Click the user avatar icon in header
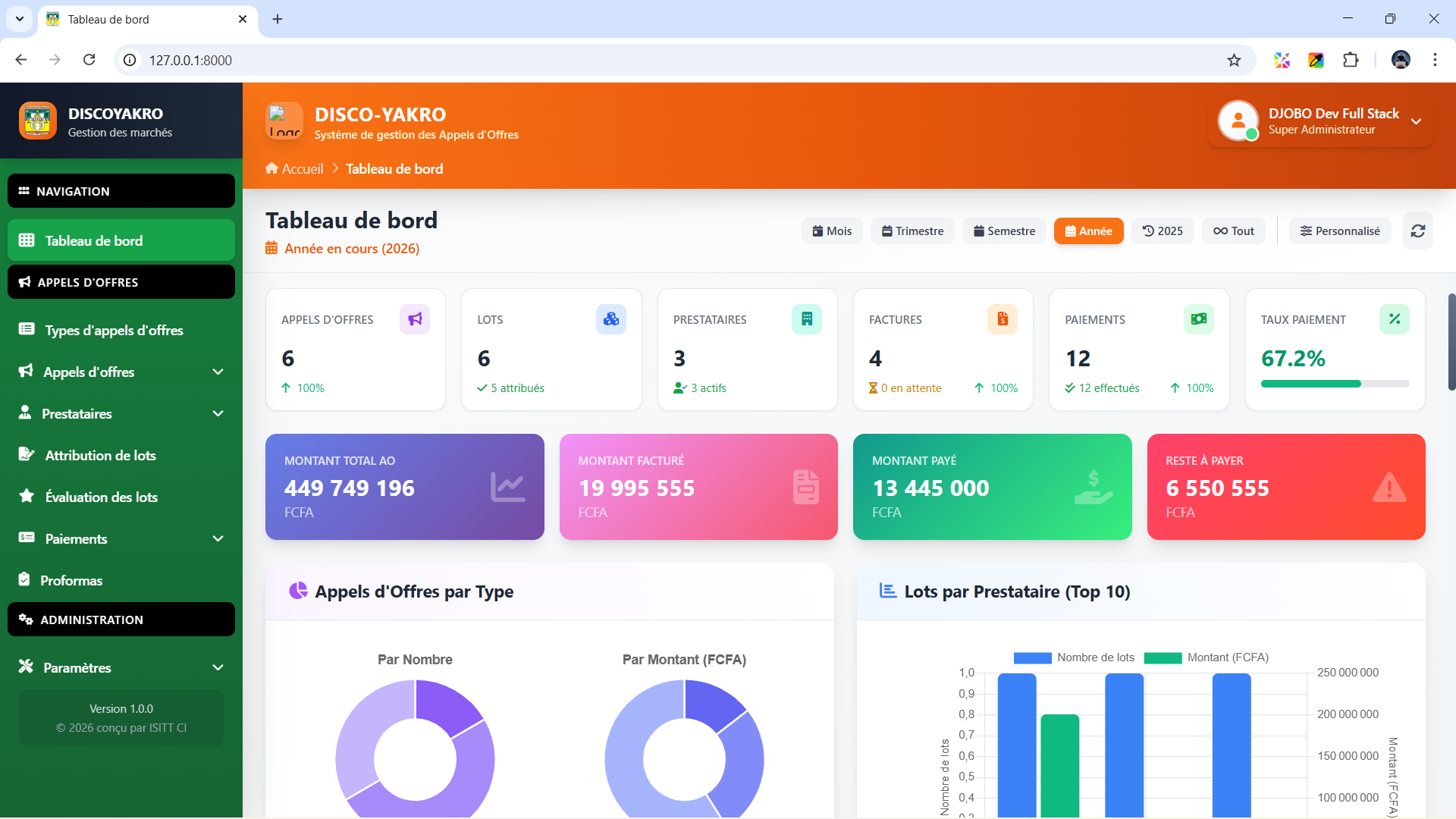Viewport: 1456px width, 819px height. pos(1238,121)
